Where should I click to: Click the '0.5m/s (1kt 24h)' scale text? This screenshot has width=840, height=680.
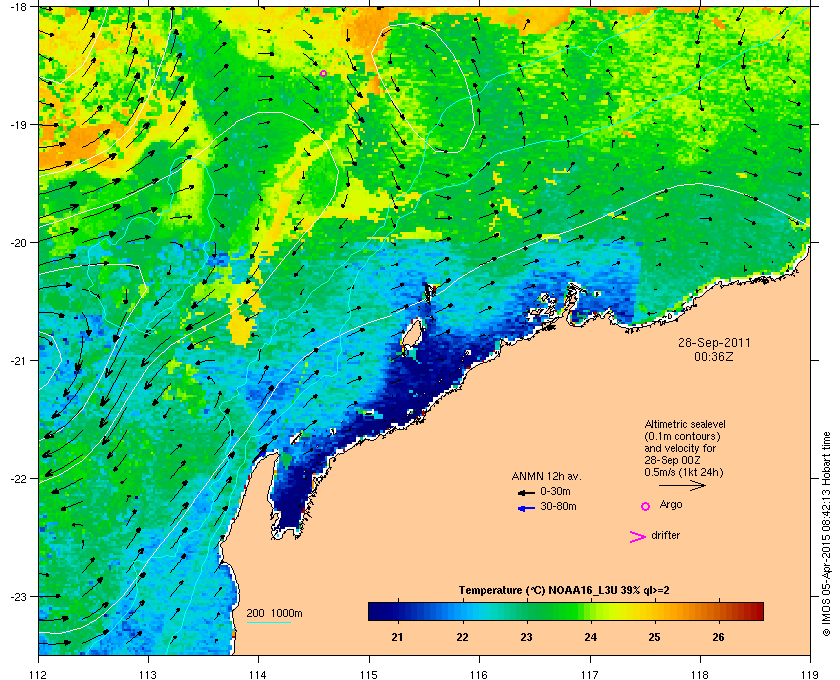(x=684, y=473)
